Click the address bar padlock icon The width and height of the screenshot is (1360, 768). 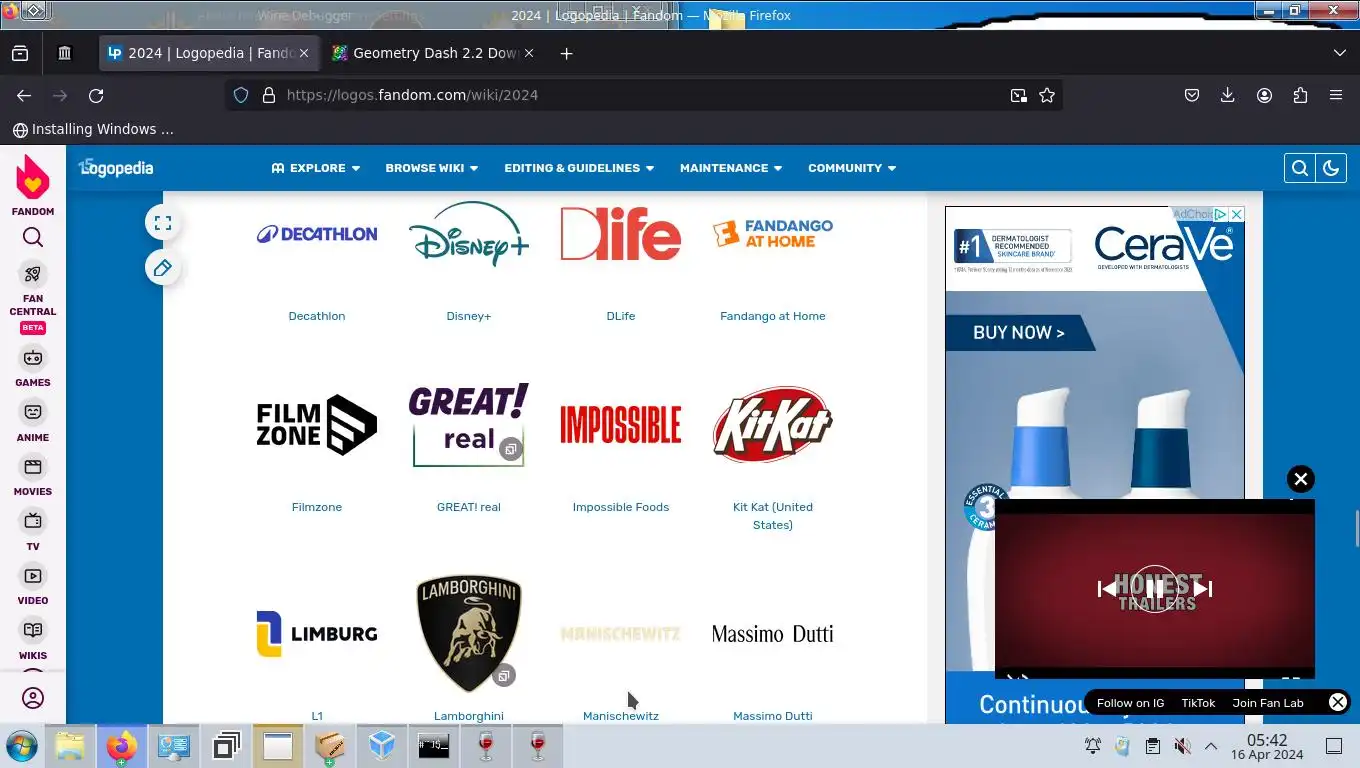(268, 95)
